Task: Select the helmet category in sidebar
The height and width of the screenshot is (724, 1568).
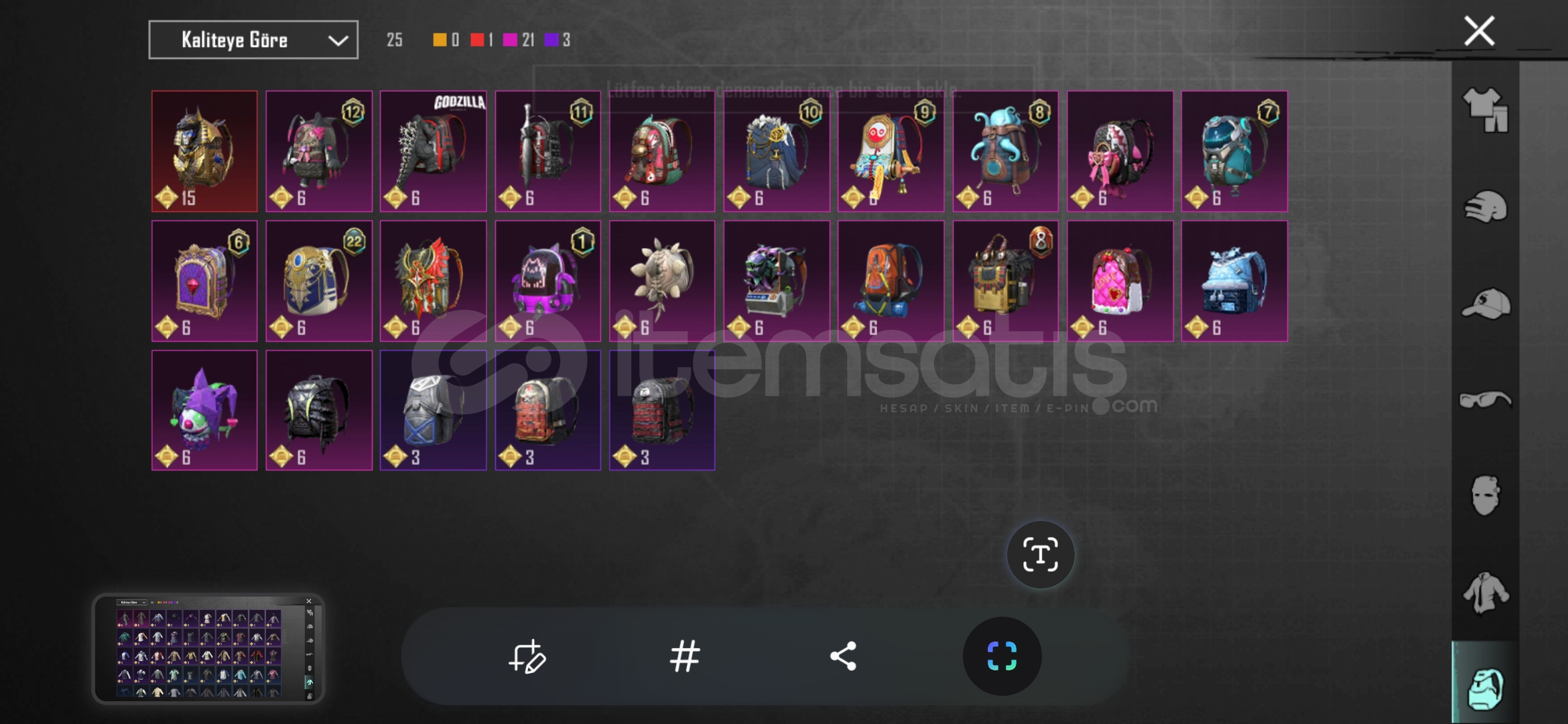Action: [1485, 207]
